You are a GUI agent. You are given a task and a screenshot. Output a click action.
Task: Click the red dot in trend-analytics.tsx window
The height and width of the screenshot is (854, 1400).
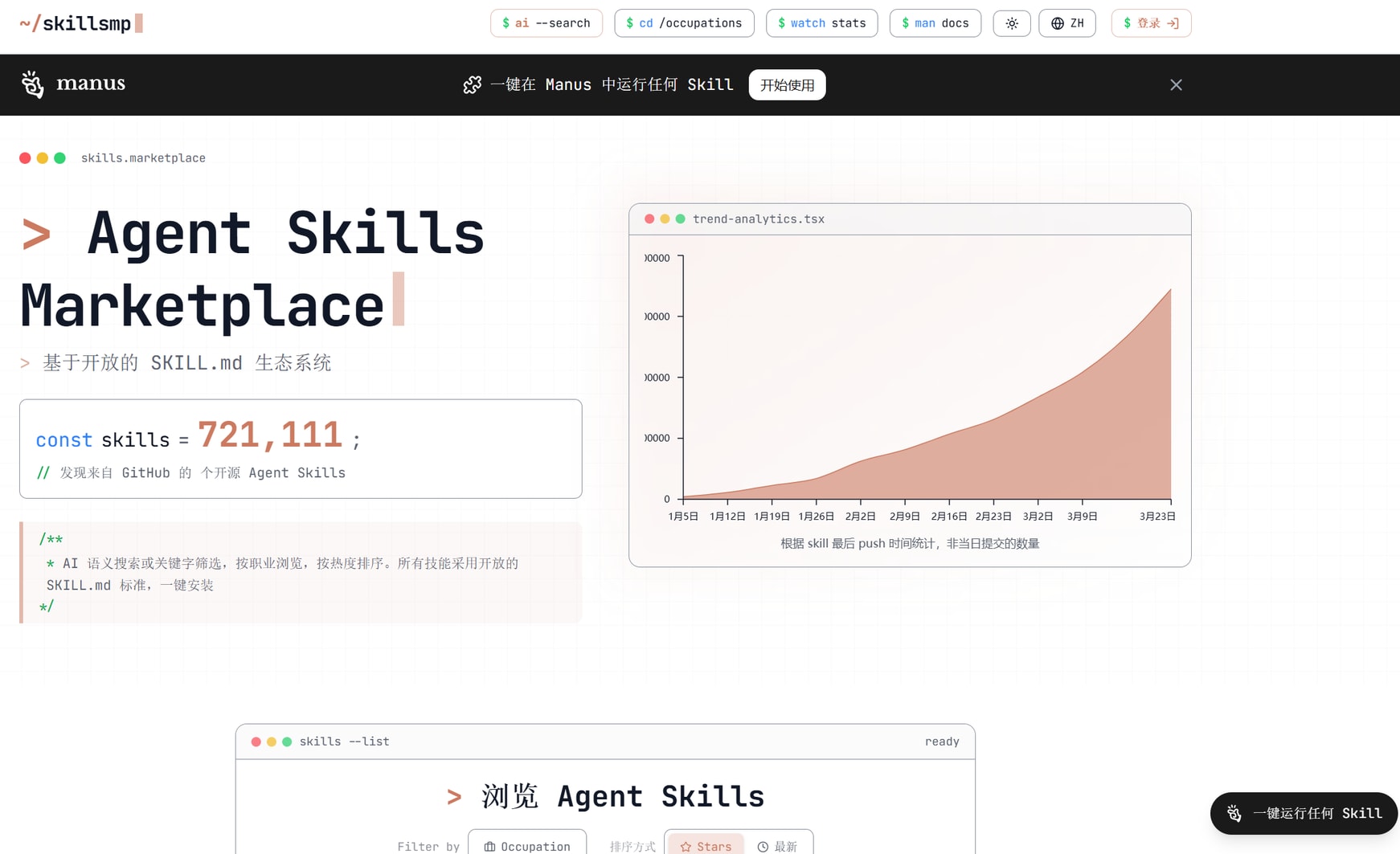pyautogui.click(x=649, y=219)
